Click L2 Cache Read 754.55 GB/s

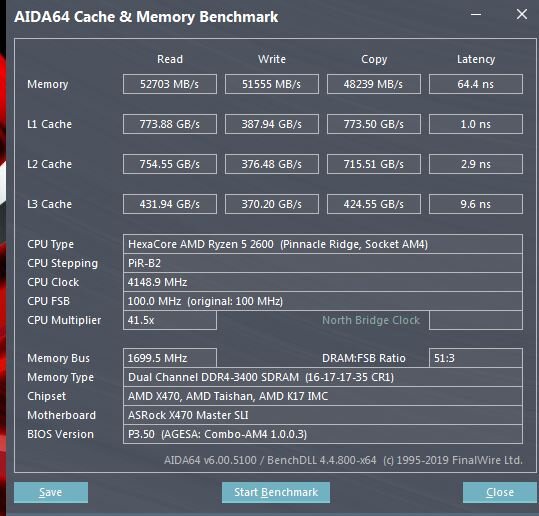(170, 164)
